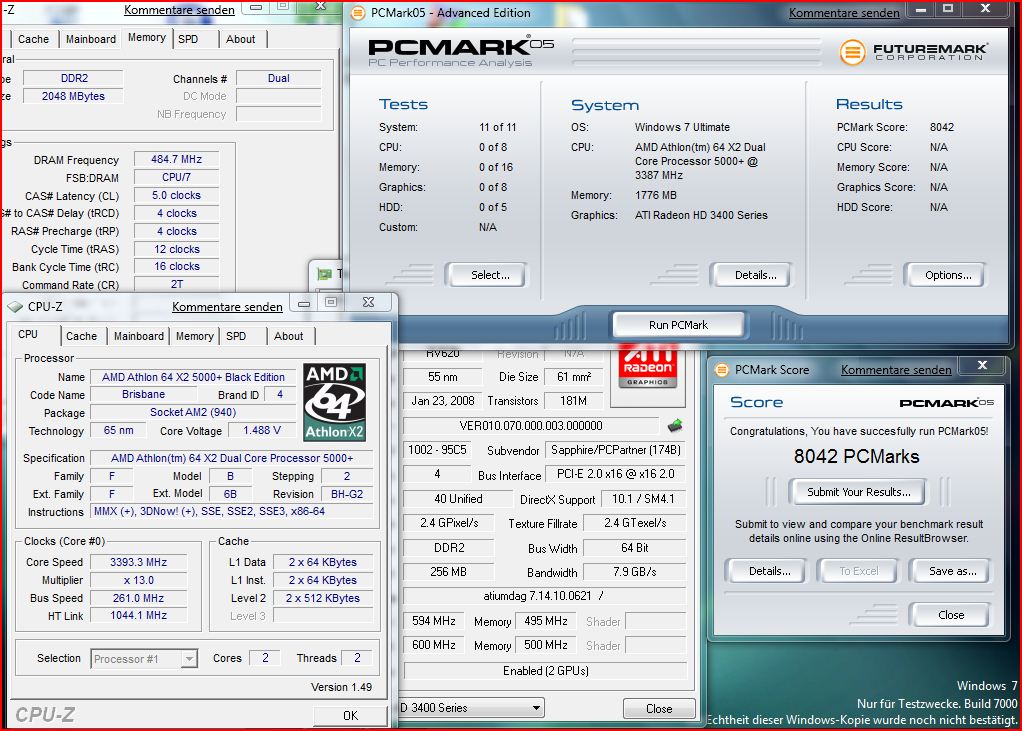
Task: Select Mainboard tab in back CPU-Z window
Action: pyautogui.click(x=91, y=39)
